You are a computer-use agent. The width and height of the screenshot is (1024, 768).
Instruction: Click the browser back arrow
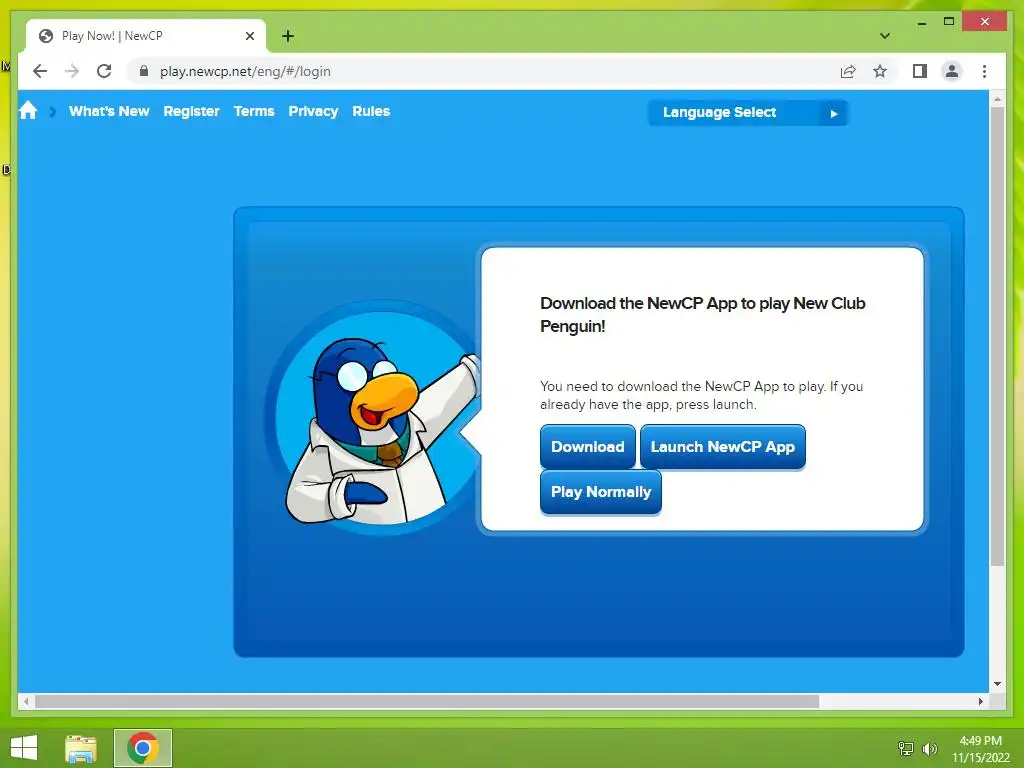pos(40,71)
